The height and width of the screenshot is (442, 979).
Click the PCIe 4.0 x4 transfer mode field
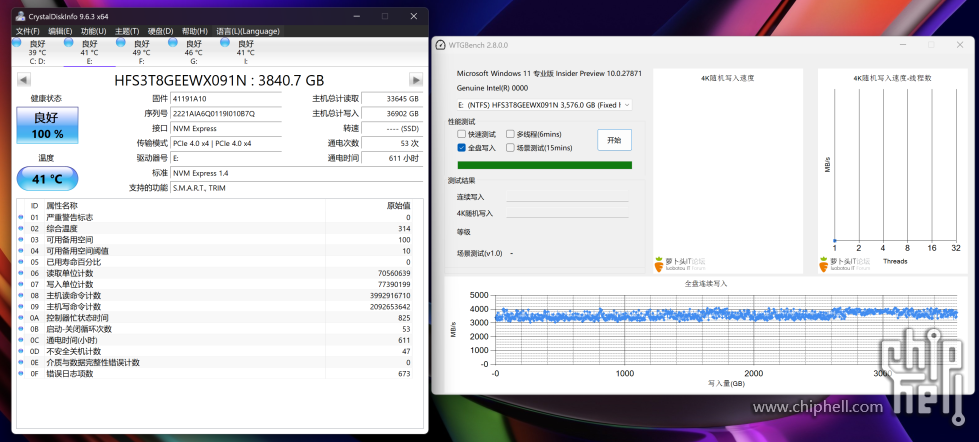click(226, 144)
